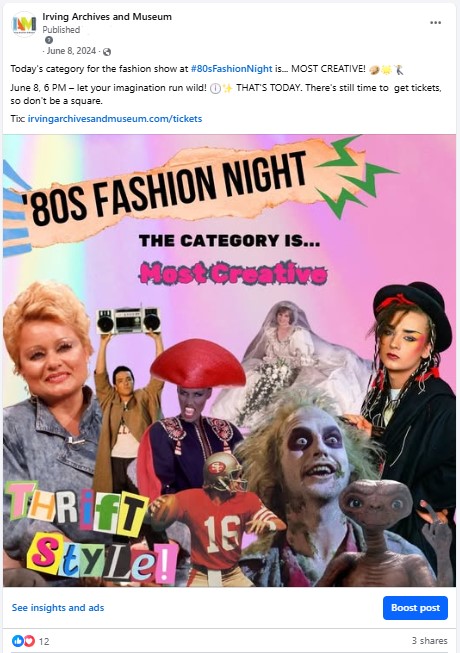Click the question mark icon under Published

coord(49,40)
